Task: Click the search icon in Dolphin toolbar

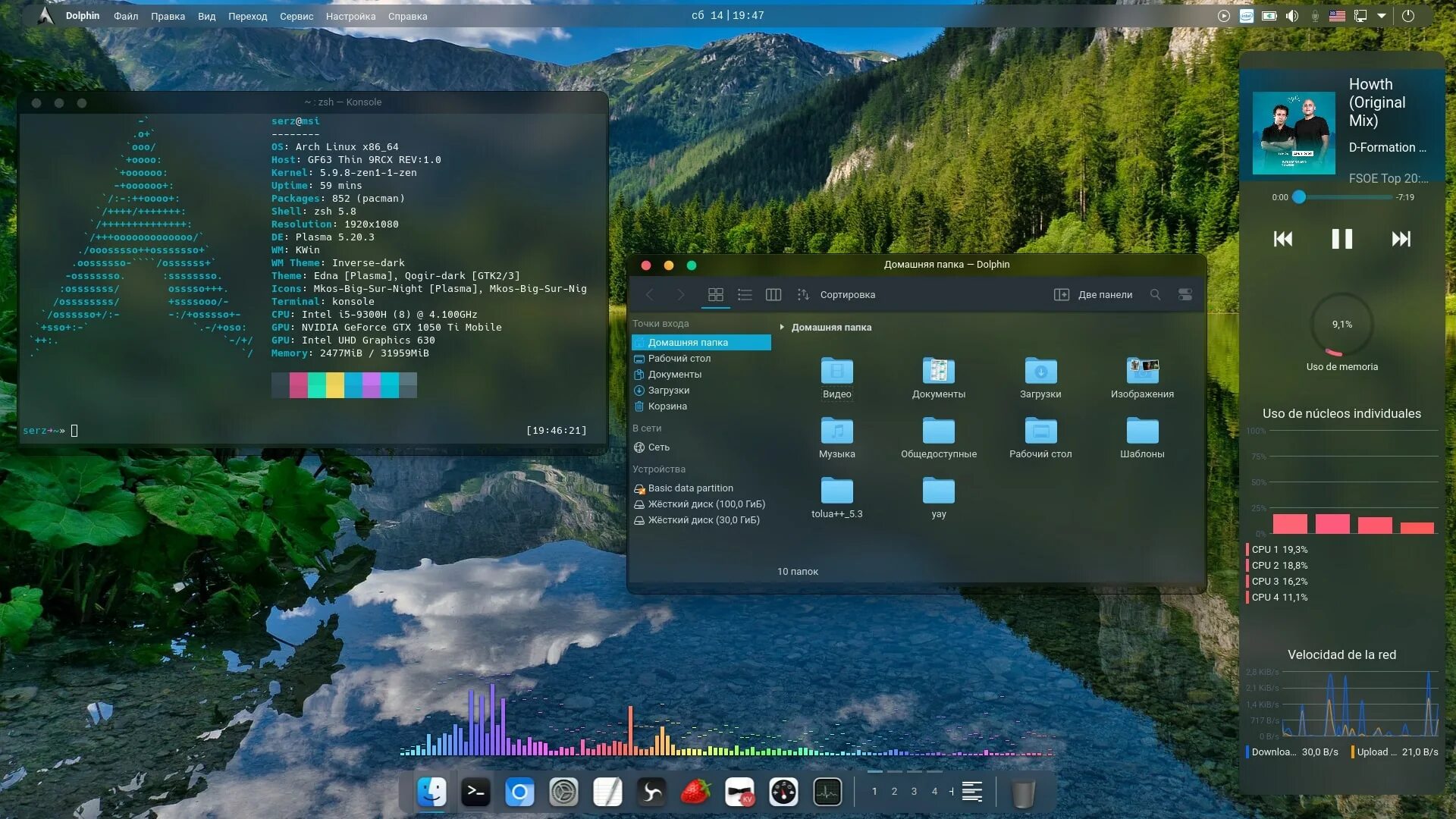Action: point(1155,294)
